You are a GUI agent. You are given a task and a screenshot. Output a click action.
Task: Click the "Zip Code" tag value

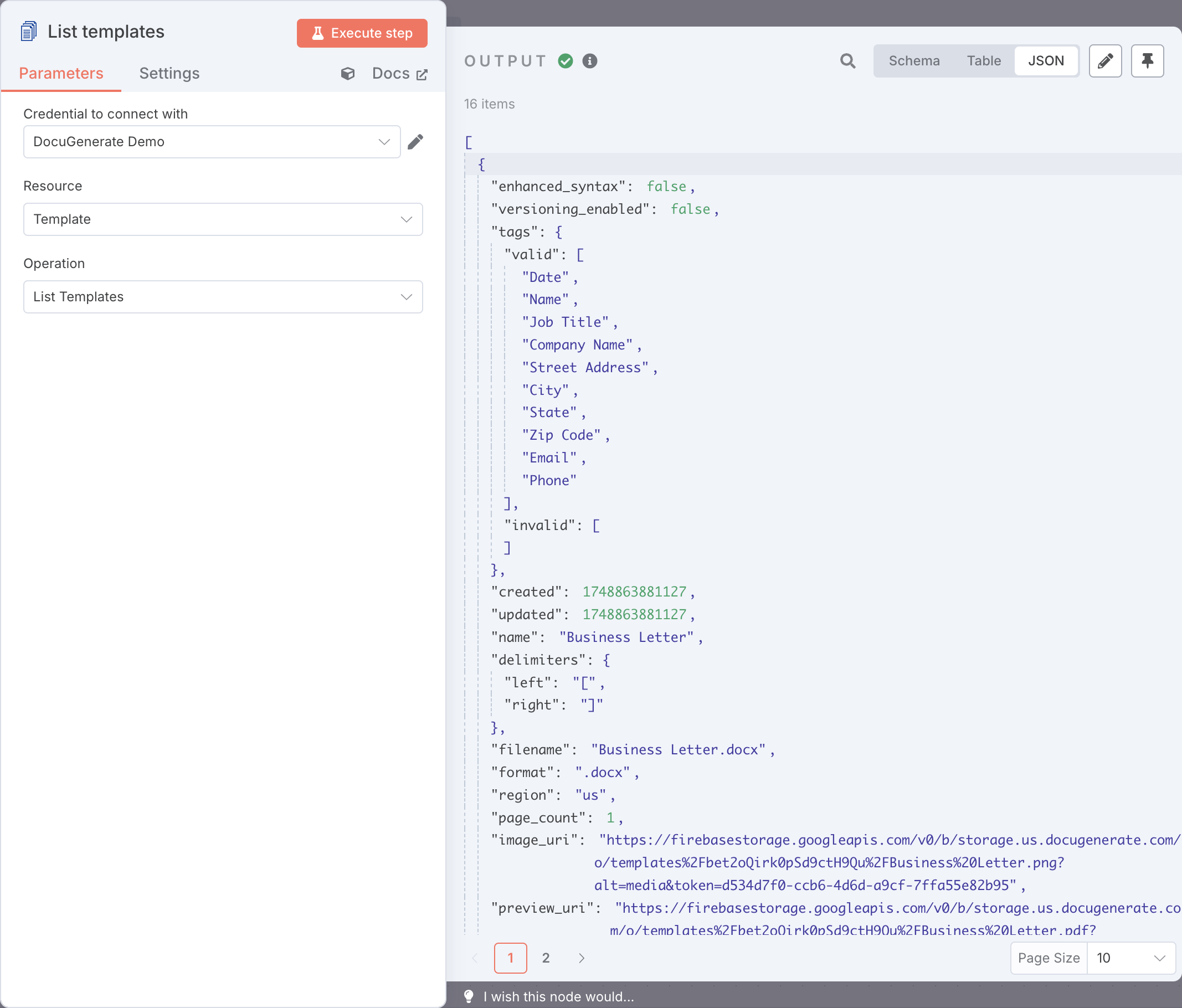click(561, 435)
